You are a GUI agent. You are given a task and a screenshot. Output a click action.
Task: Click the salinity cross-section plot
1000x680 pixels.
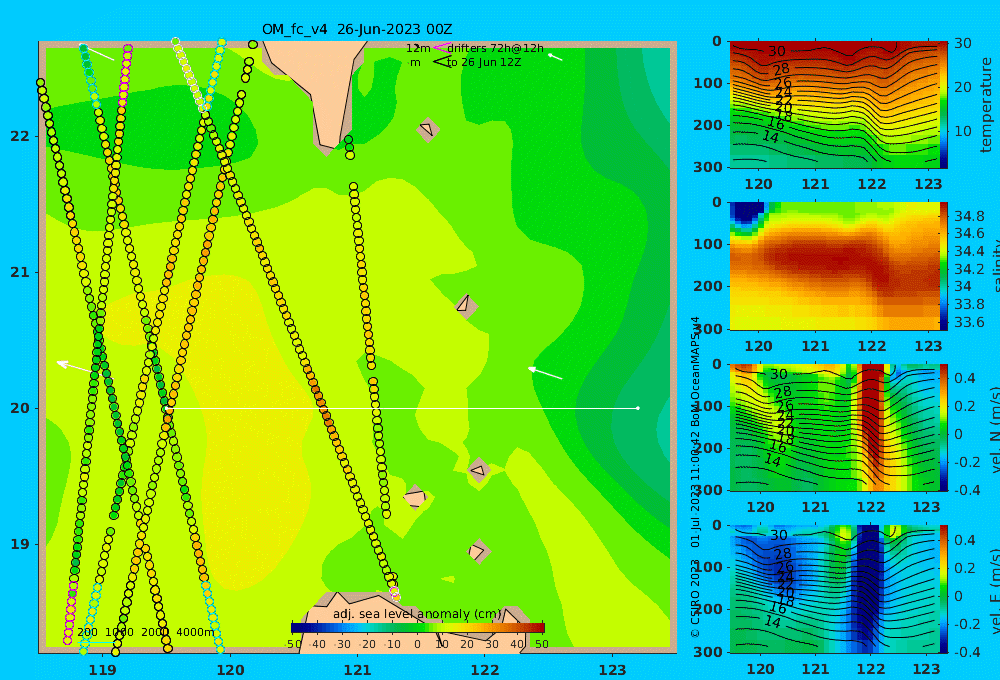tap(834, 266)
